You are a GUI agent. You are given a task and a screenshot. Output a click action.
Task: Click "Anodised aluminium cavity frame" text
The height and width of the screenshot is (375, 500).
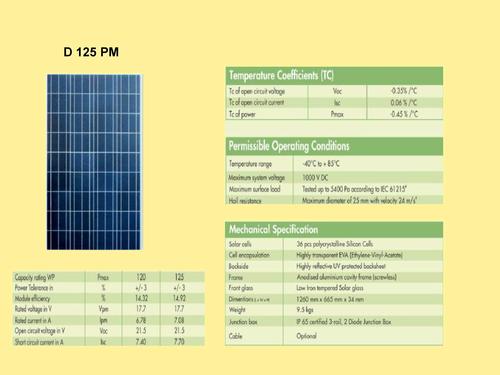coord(346,277)
